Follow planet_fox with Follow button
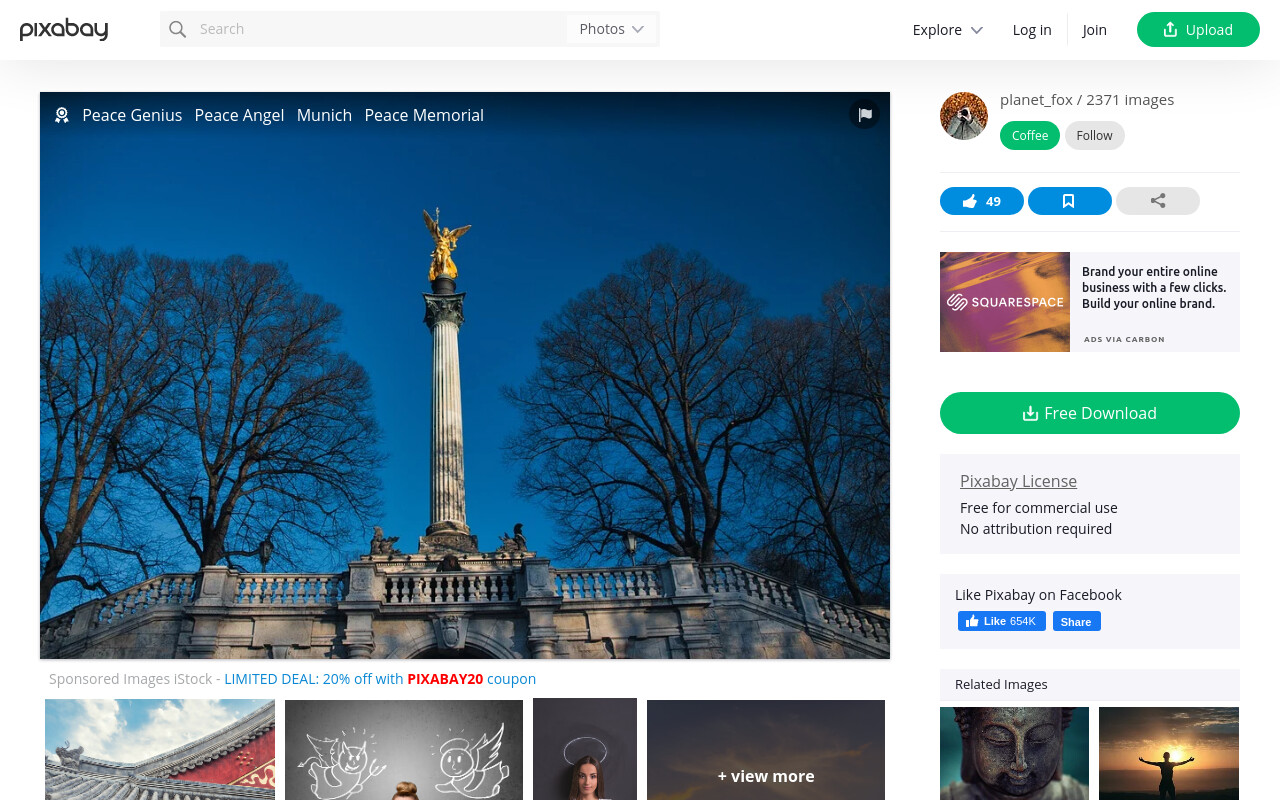 coord(1095,135)
